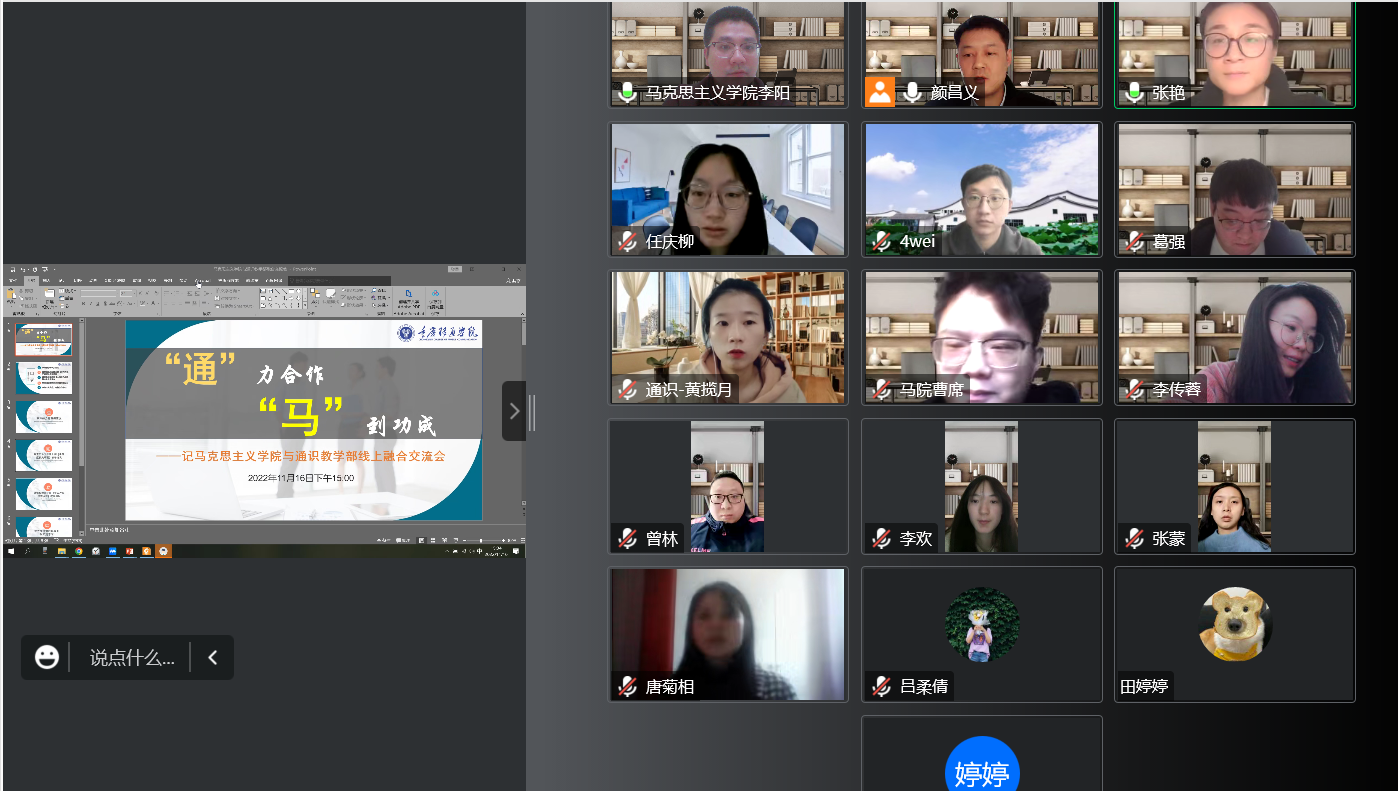
Task: Click the Chrome icon in the shared taskbar
Action: 79,551
